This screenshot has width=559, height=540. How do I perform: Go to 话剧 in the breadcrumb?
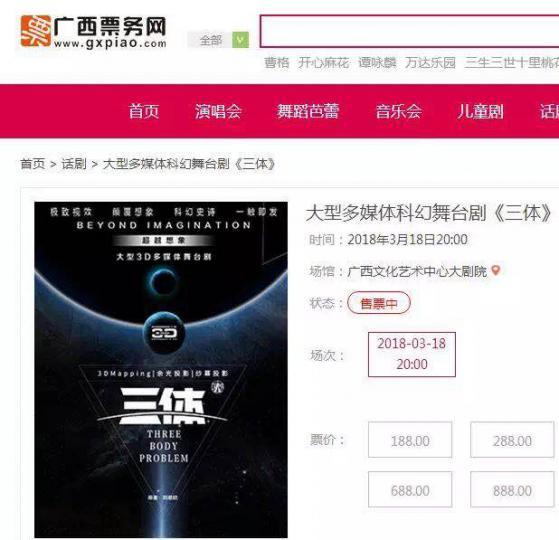coord(74,164)
